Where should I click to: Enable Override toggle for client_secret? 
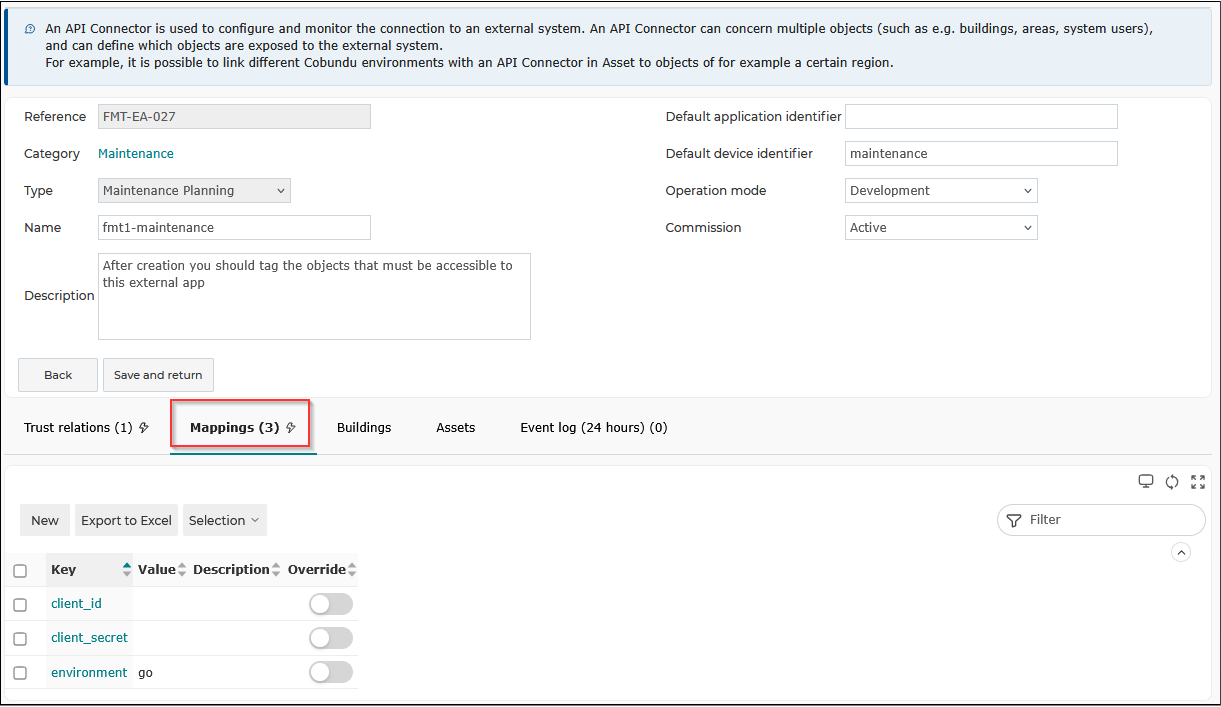331,638
